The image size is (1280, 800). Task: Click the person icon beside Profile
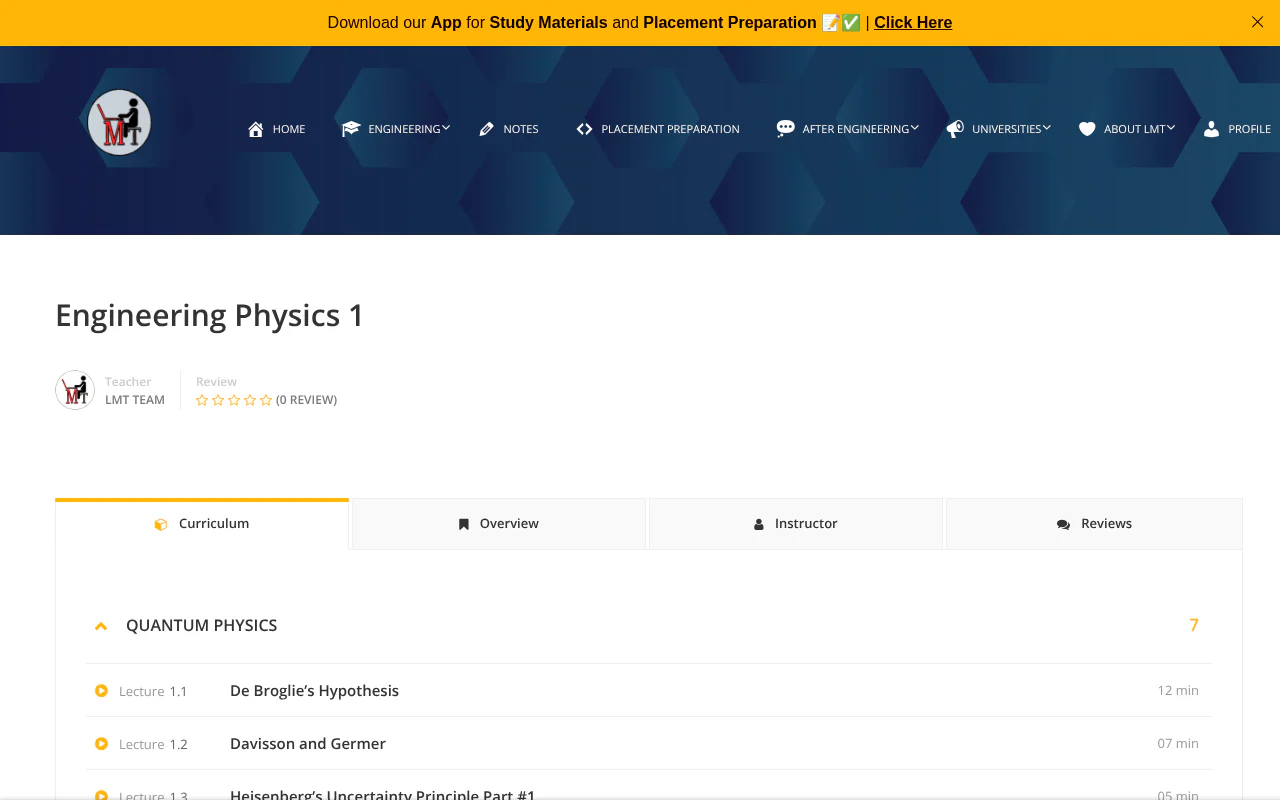click(x=1211, y=129)
